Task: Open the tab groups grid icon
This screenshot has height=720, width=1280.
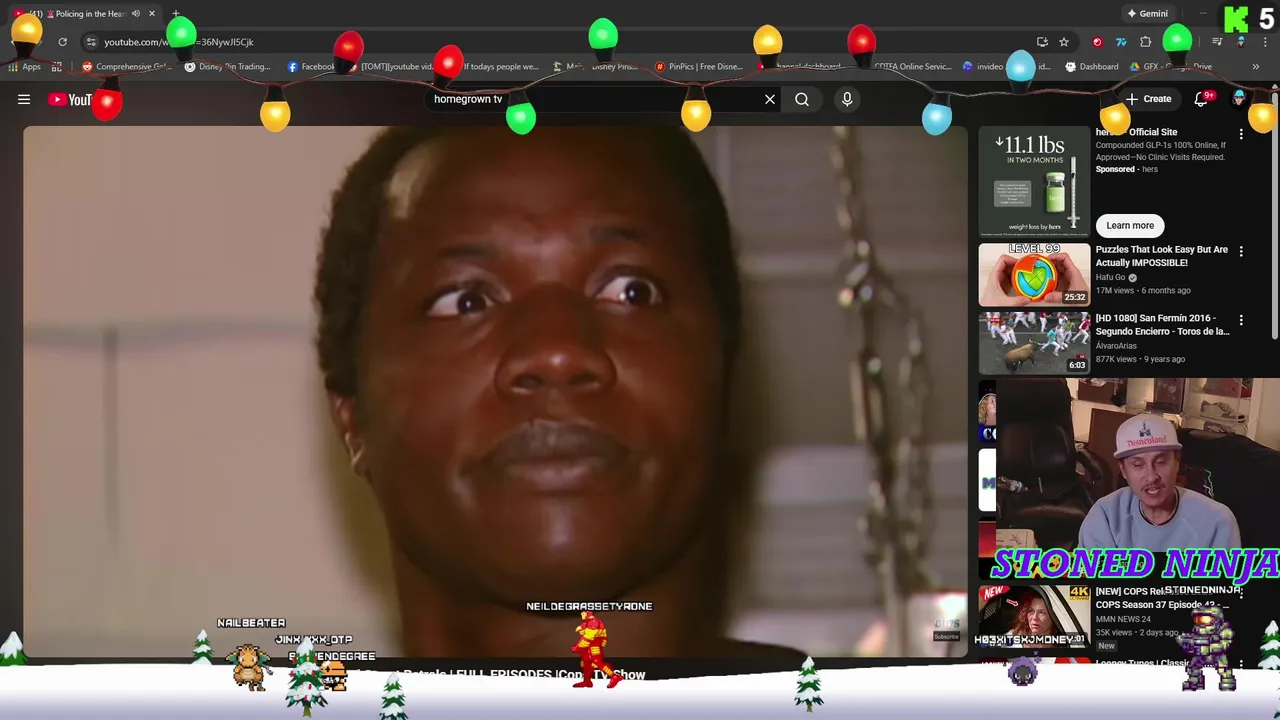Action: coord(57,67)
